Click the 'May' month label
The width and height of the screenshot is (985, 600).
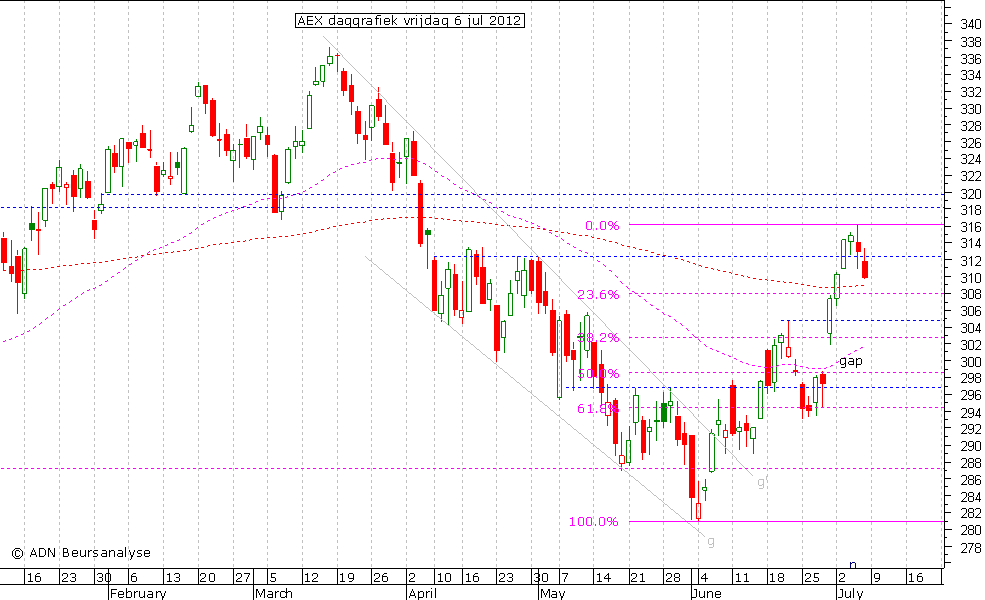(553, 593)
